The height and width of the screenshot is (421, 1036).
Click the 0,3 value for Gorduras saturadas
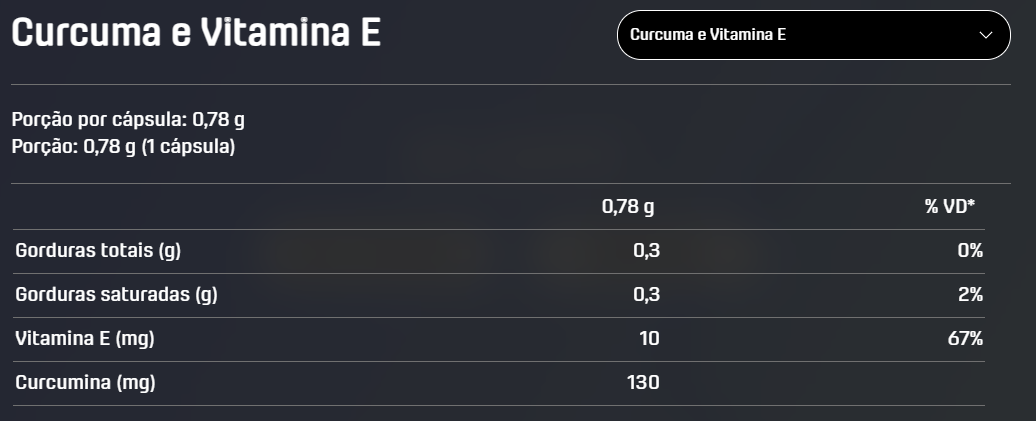pos(646,295)
